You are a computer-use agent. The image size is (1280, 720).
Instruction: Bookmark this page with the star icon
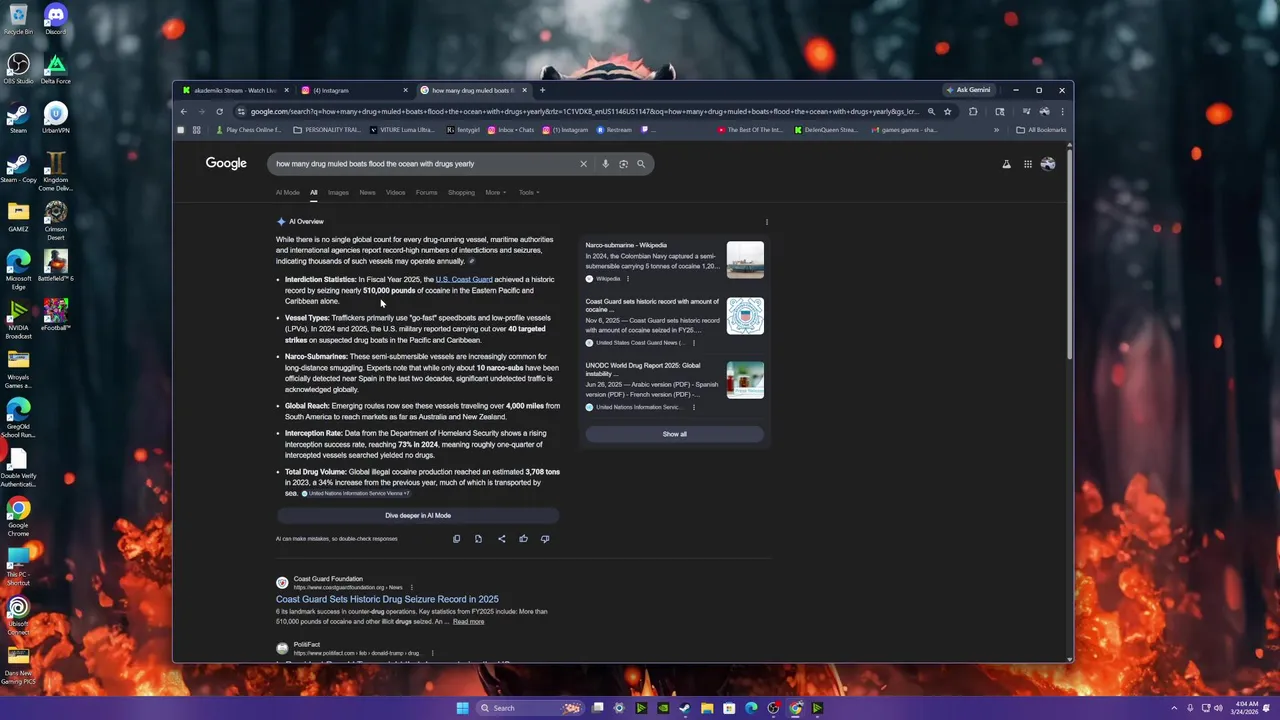click(x=948, y=111)
